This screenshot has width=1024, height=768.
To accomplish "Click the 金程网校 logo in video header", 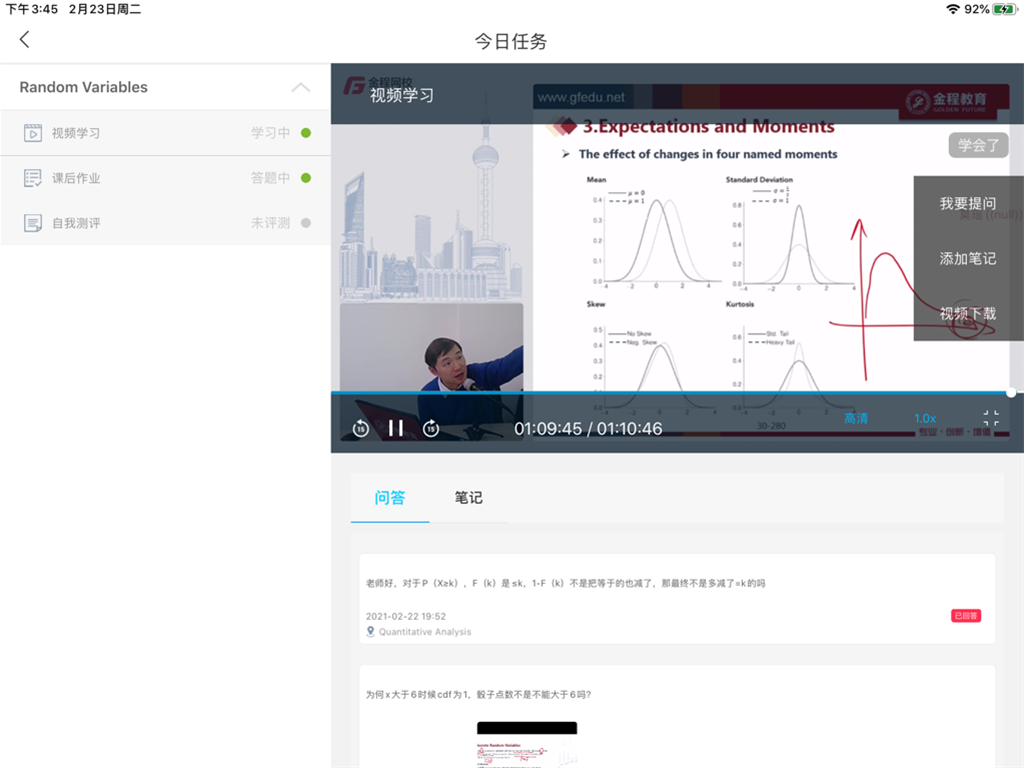I will tap(379, 85).
